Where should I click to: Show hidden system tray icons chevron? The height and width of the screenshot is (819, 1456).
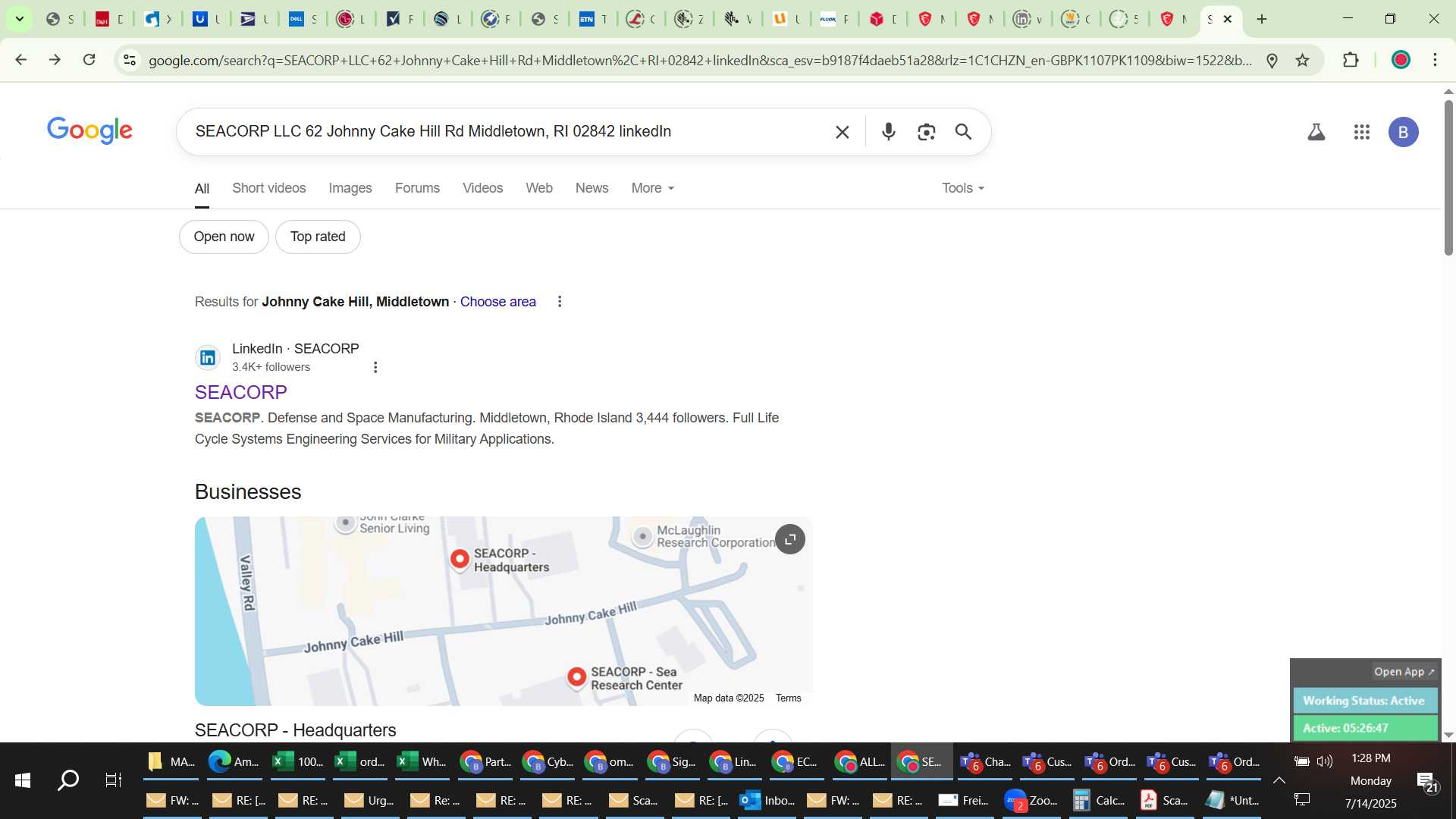[x=1279, y=780]
